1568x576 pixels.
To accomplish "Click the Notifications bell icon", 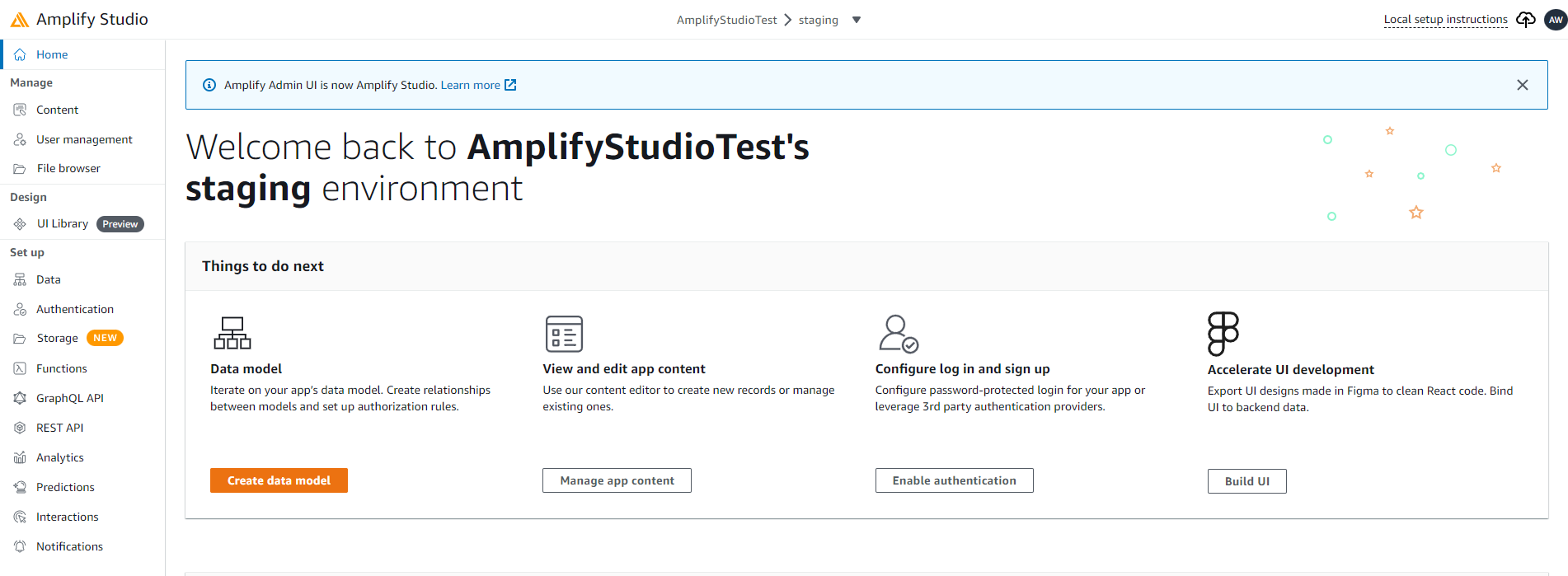I will pos(20,546).
